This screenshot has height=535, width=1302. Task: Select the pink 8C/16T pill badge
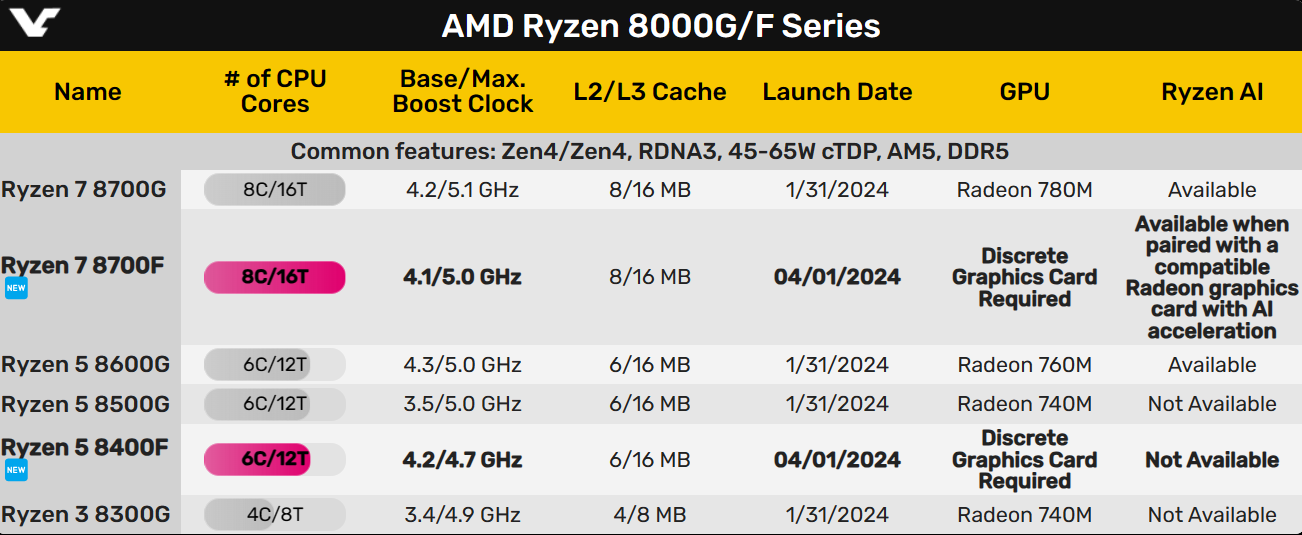pyautogui.click(x=275, y=278)
